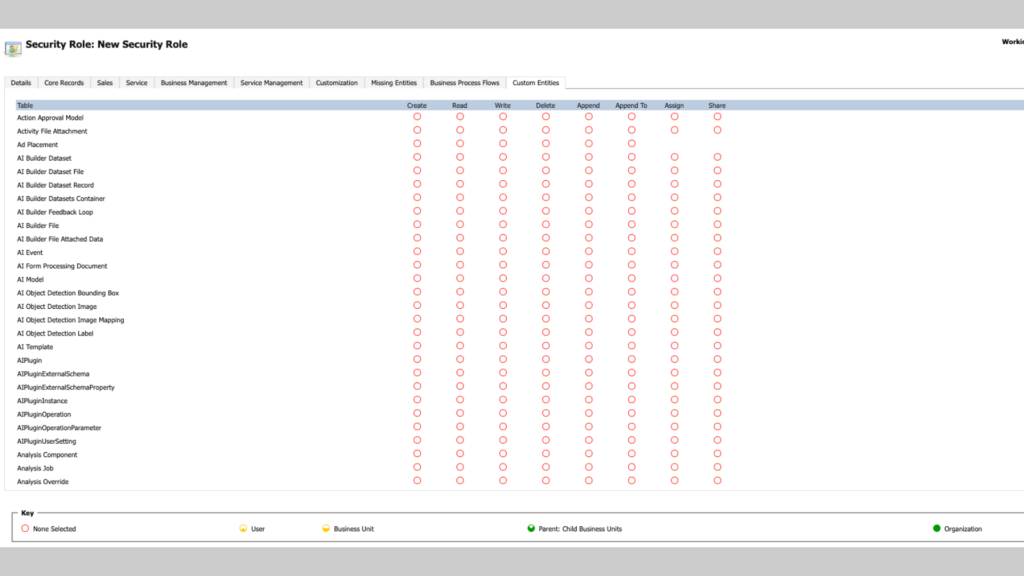This screenshot has width=1024, height=576.
Task: Select the Missing Entities tab
Action: tap(393, 83)
